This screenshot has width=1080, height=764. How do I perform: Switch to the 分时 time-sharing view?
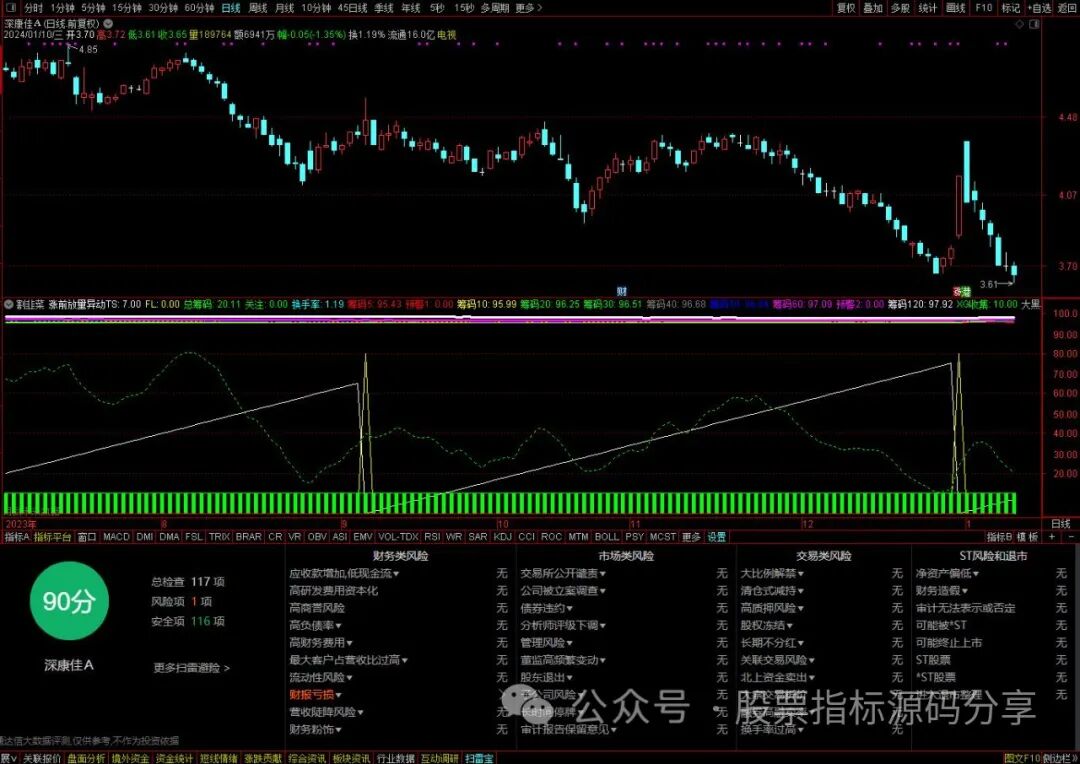pos(33,8)
